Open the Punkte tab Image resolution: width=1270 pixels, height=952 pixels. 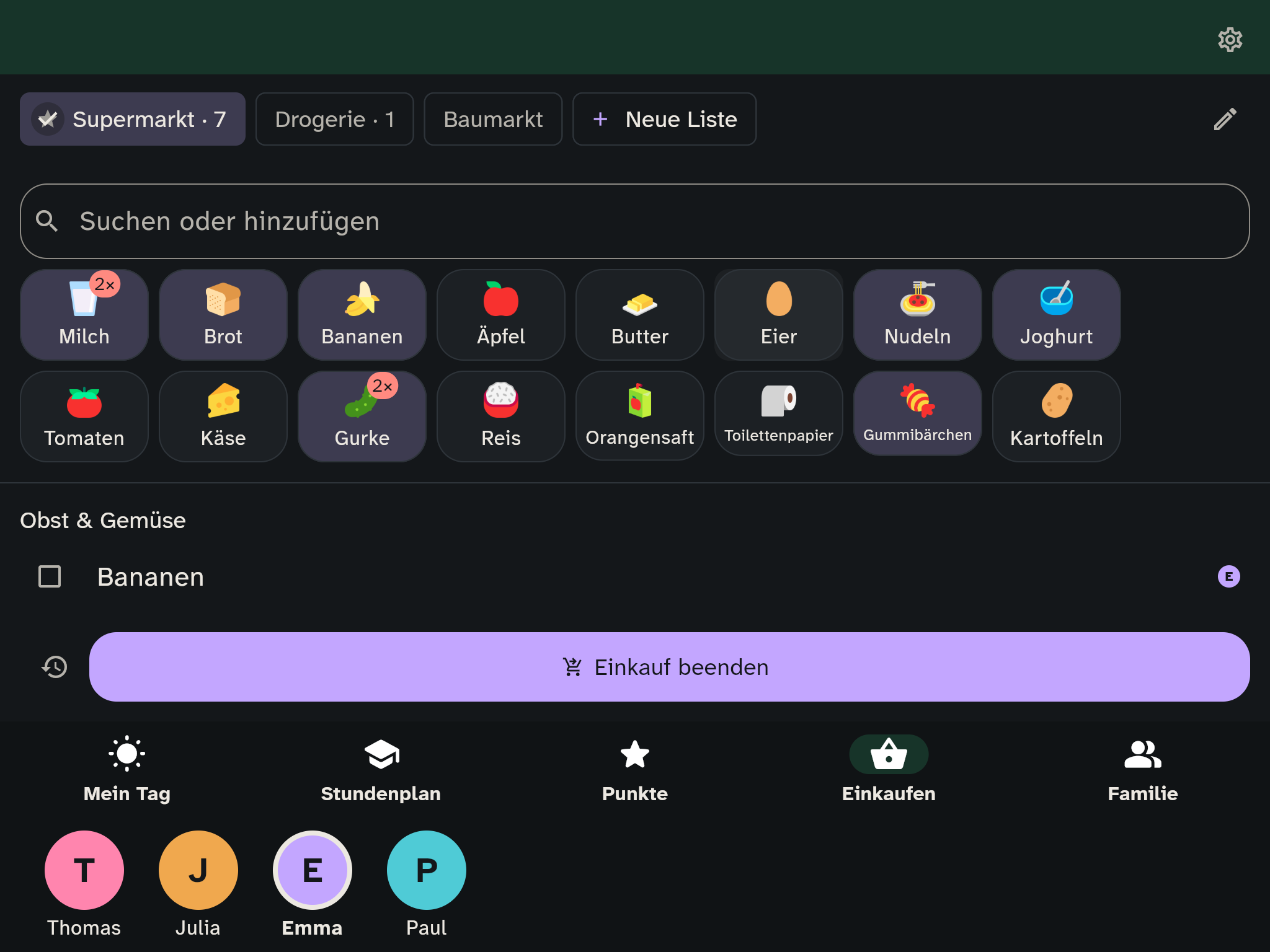[x=635, y=770]
